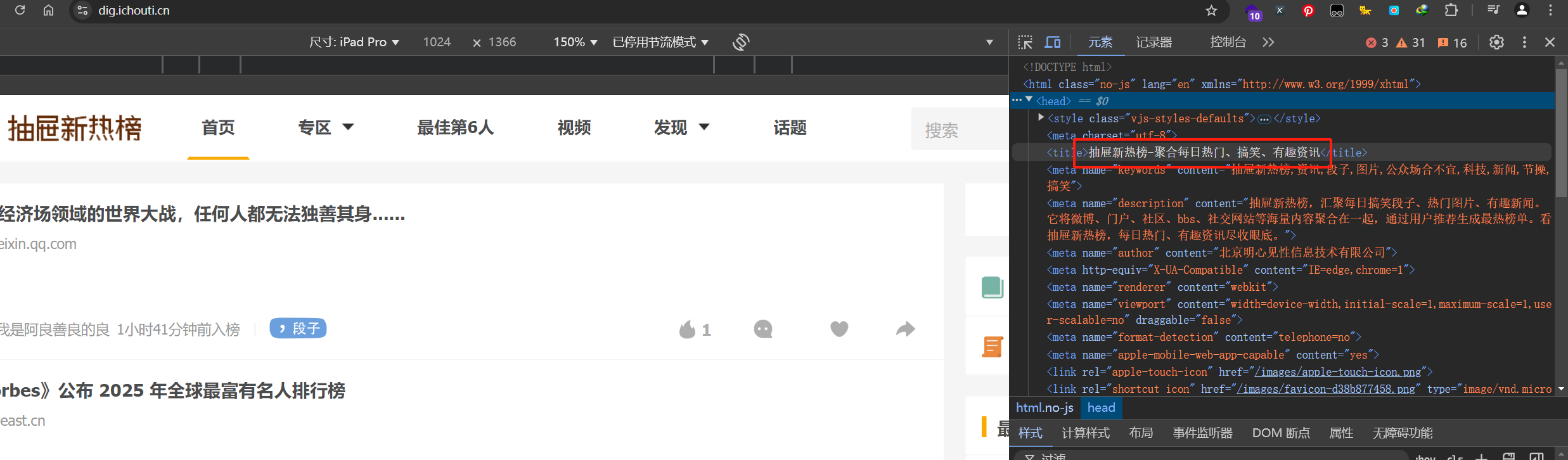Edit the device width value 1024
Viewport: 1568px width, 460px height.
pyautogui.click(x=437, y=42)
